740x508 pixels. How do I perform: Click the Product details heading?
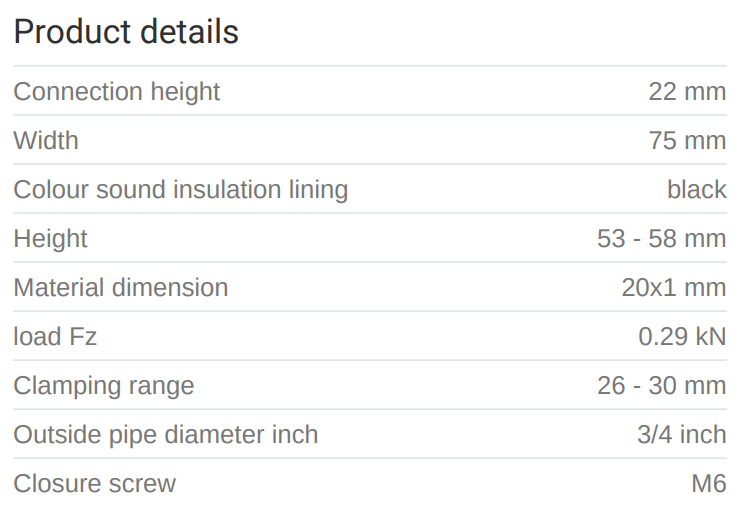(126, 32)
